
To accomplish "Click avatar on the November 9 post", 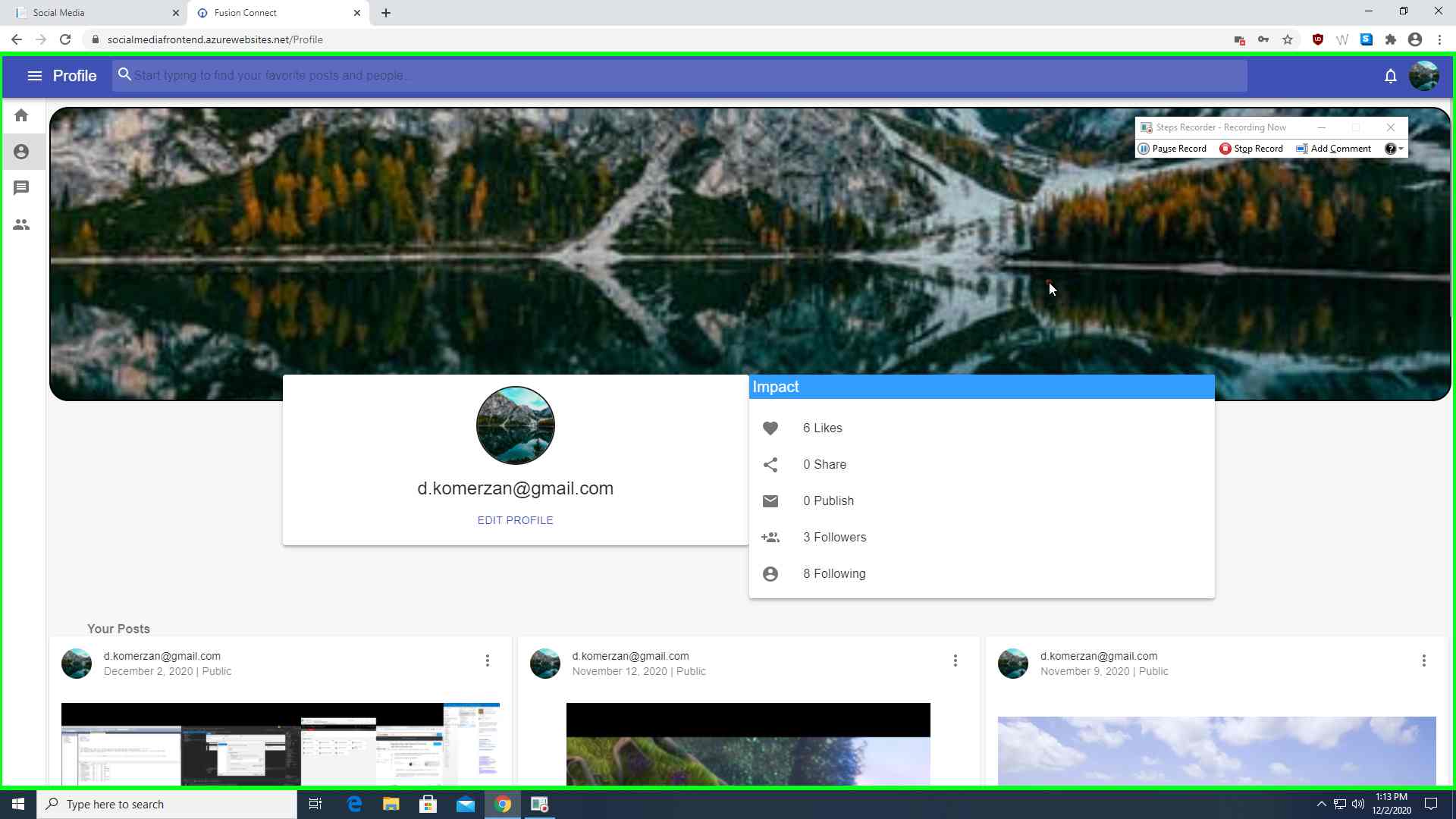I will pyautogui.click(x=1013, y=664).
